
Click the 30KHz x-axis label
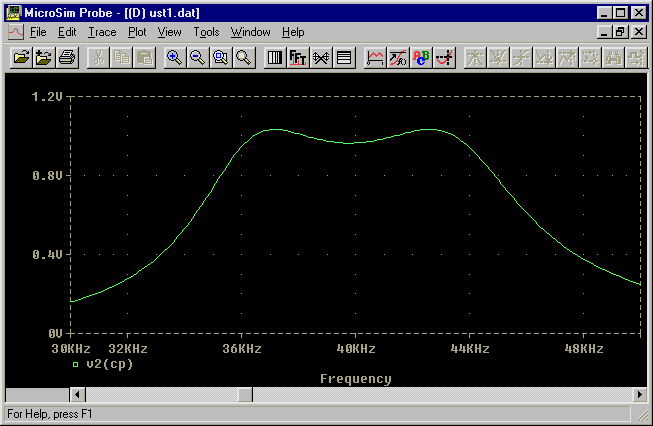point(71,349)
